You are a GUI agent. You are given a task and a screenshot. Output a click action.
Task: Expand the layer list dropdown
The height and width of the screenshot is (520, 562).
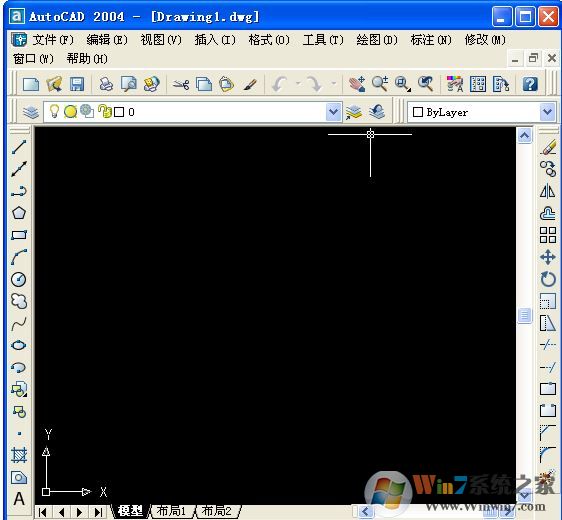pyautogui.click(x=334, y=112)
